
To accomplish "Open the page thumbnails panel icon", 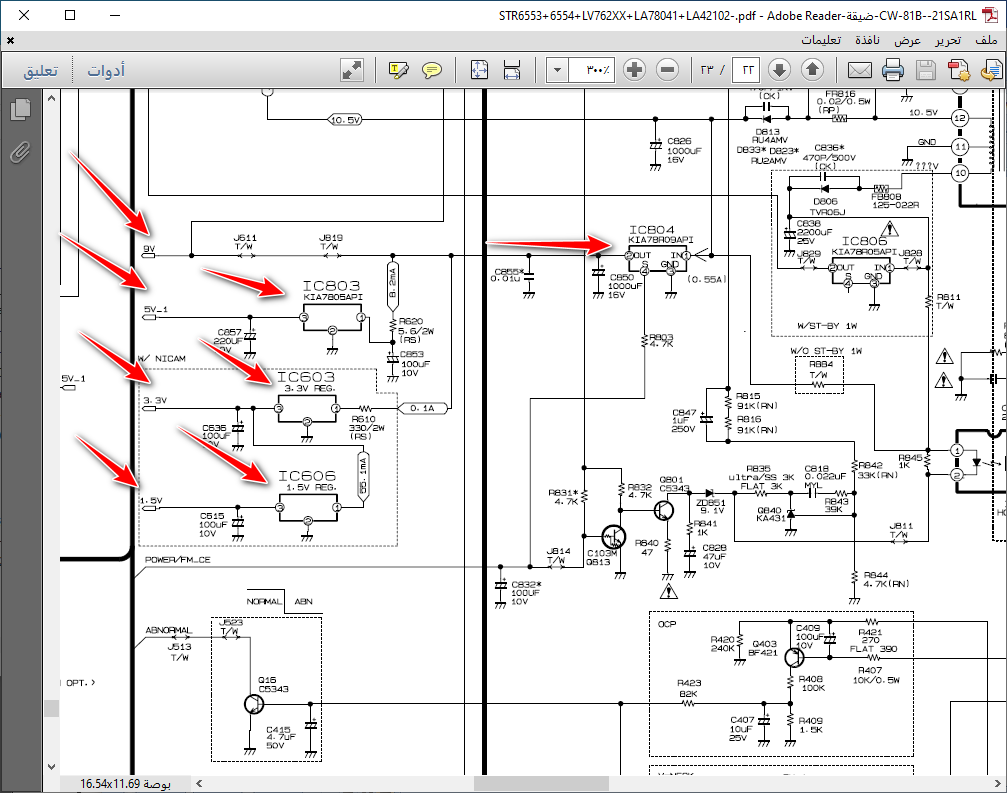I will click(x=21, y=109).
